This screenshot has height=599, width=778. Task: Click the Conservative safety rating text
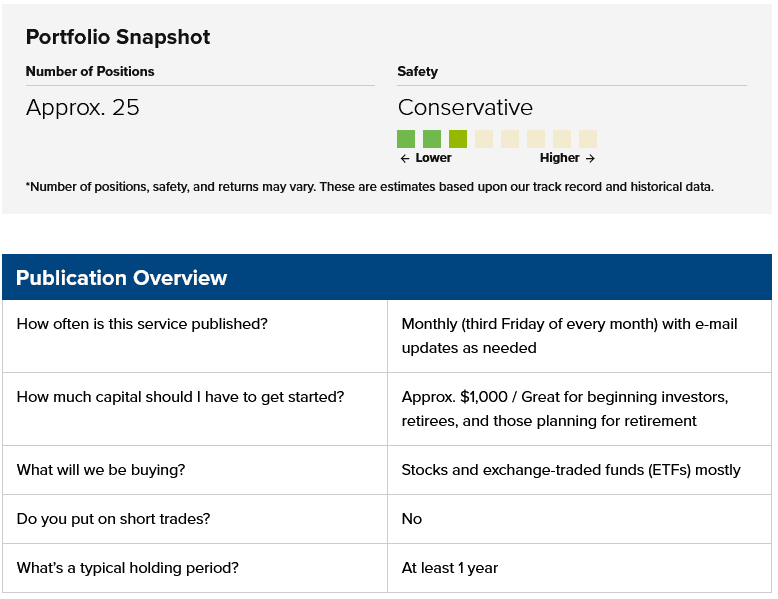click(465, 107)
